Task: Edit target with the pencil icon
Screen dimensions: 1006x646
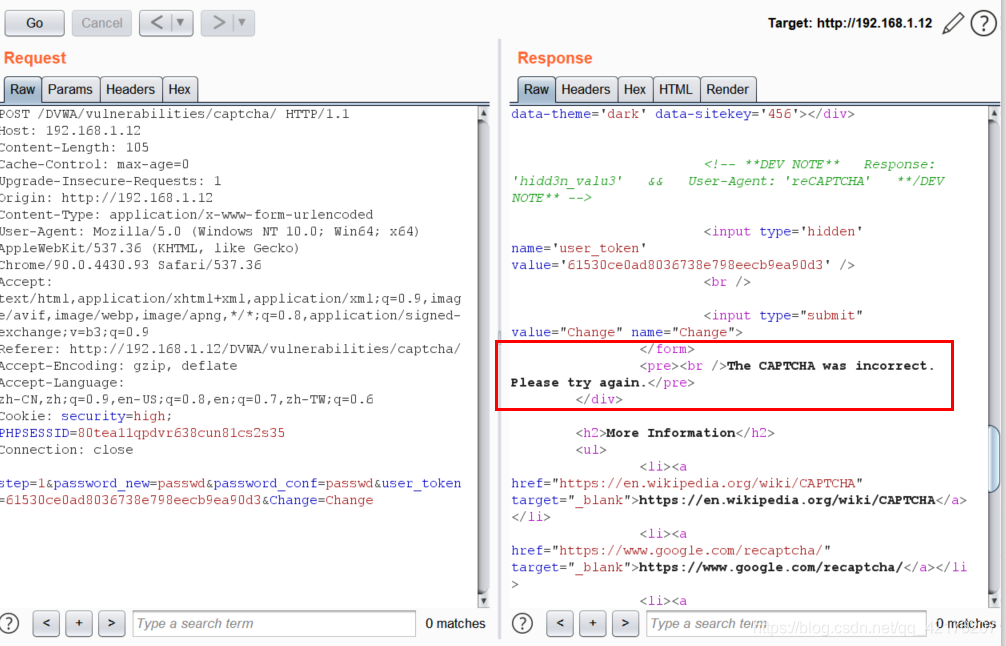Action: point(953,24)
